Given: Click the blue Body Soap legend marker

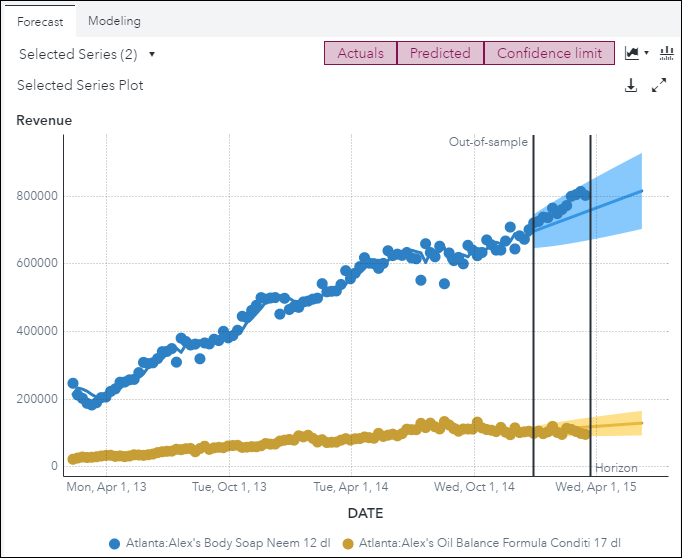Looking at the screenshot, I should (114, 543).
